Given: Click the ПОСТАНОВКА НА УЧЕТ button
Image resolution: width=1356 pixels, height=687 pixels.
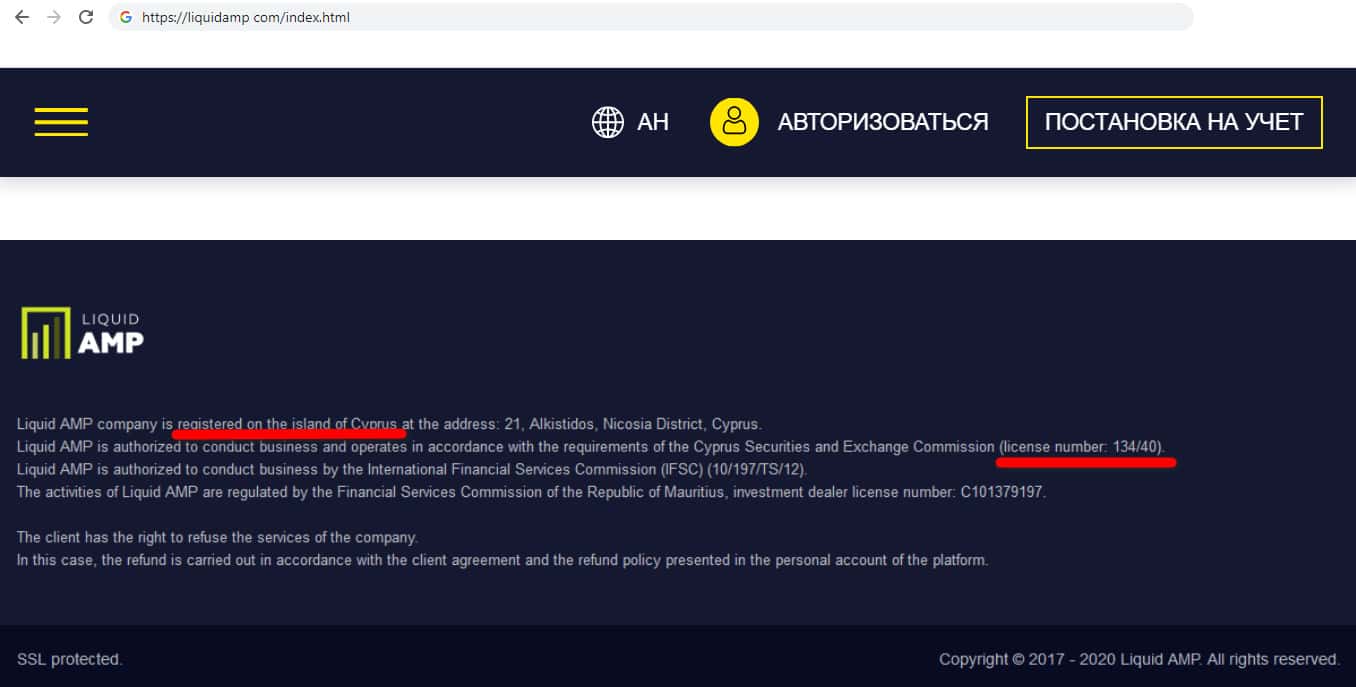Looking at the screenshot, I should [1174, 122].
